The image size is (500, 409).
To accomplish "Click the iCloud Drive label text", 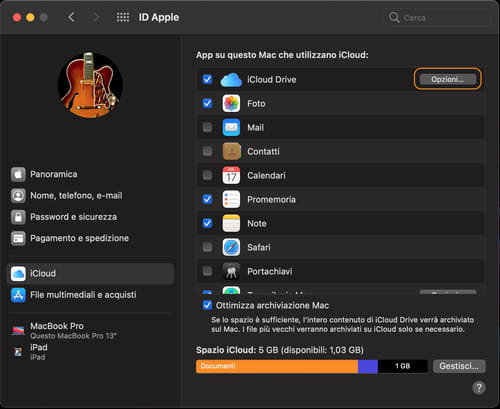I will point(272,79).
